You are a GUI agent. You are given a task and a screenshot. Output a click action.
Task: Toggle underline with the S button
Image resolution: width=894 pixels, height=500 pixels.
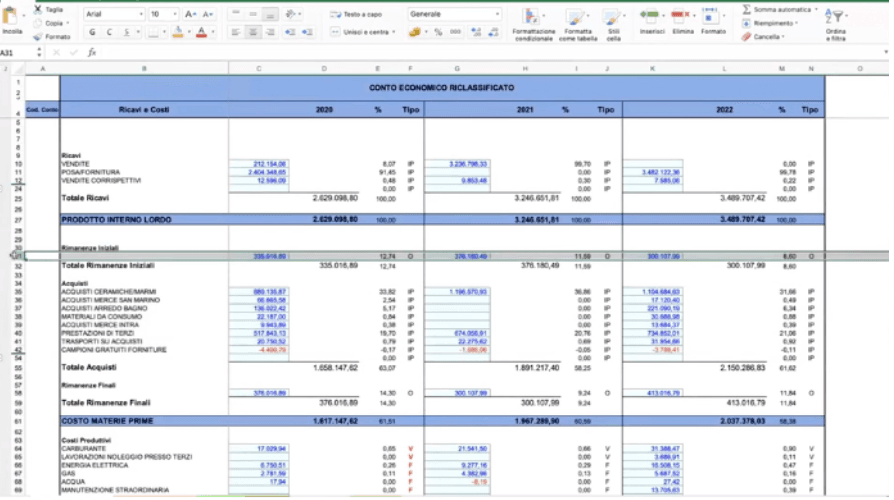[125, 32]
